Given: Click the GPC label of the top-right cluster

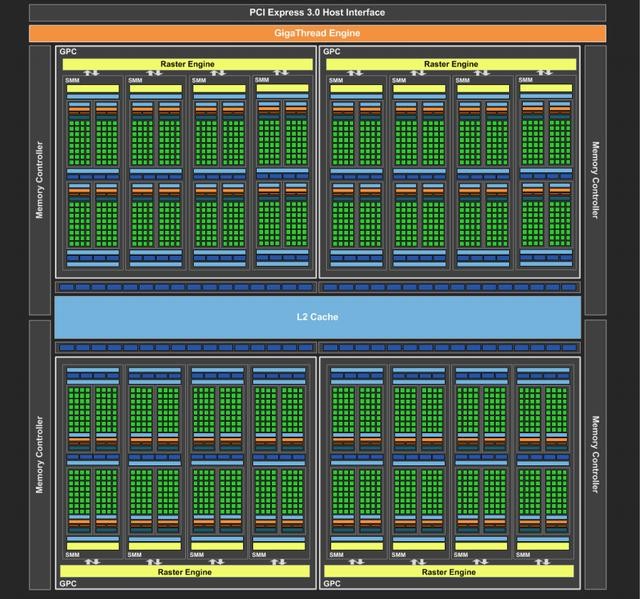Looking at the screenshot, I should 331,51.
